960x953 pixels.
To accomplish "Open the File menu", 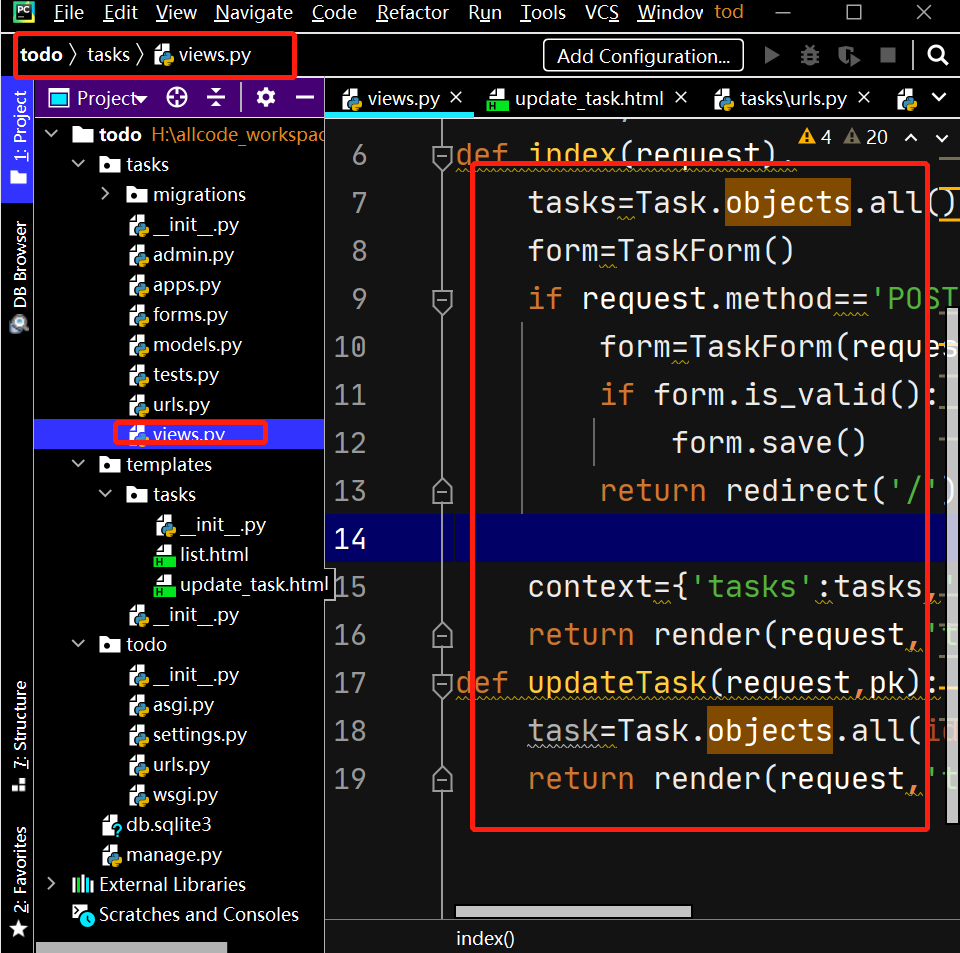I will tap(69, 12).
